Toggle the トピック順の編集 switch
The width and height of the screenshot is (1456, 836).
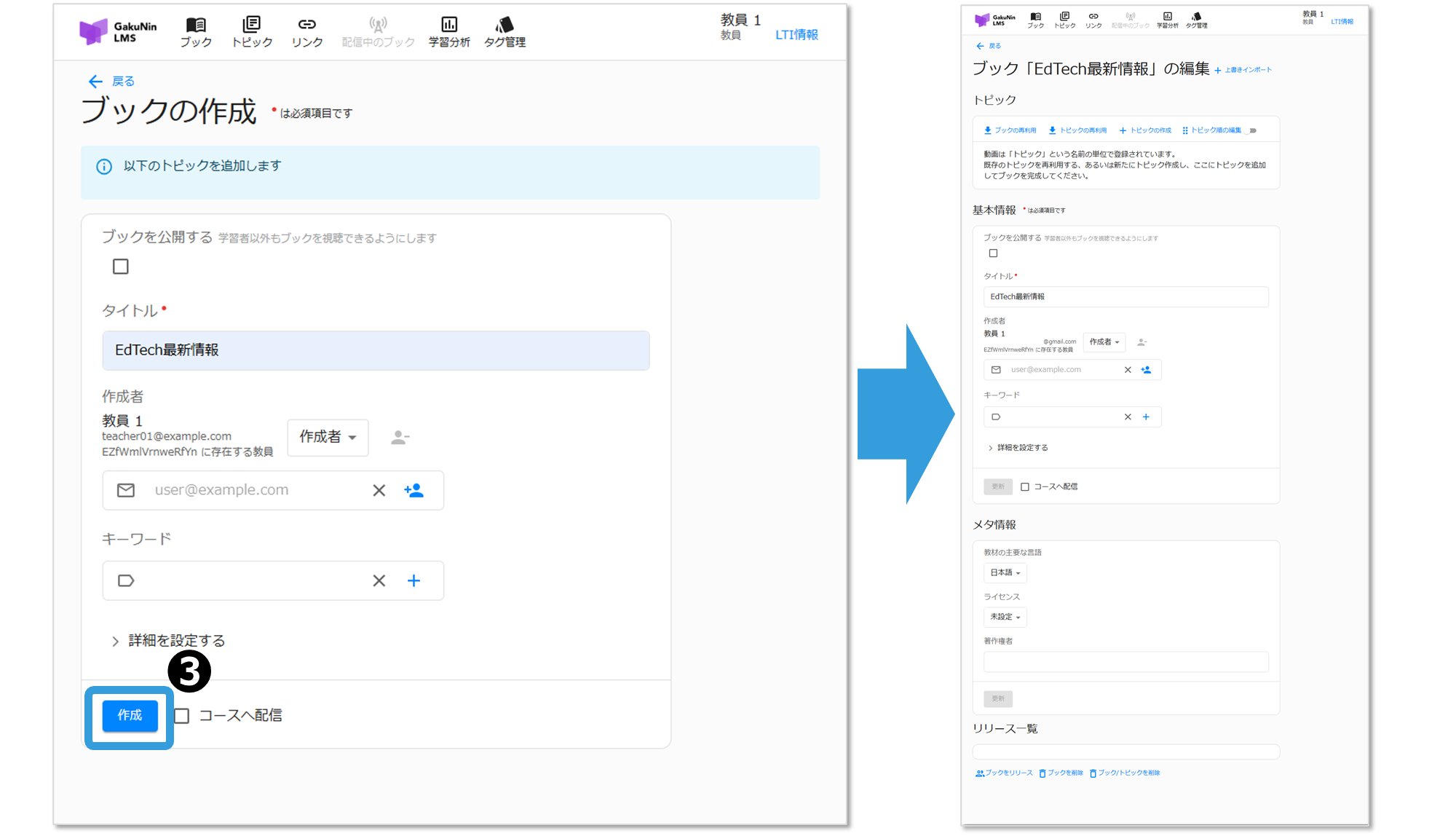1251,131
